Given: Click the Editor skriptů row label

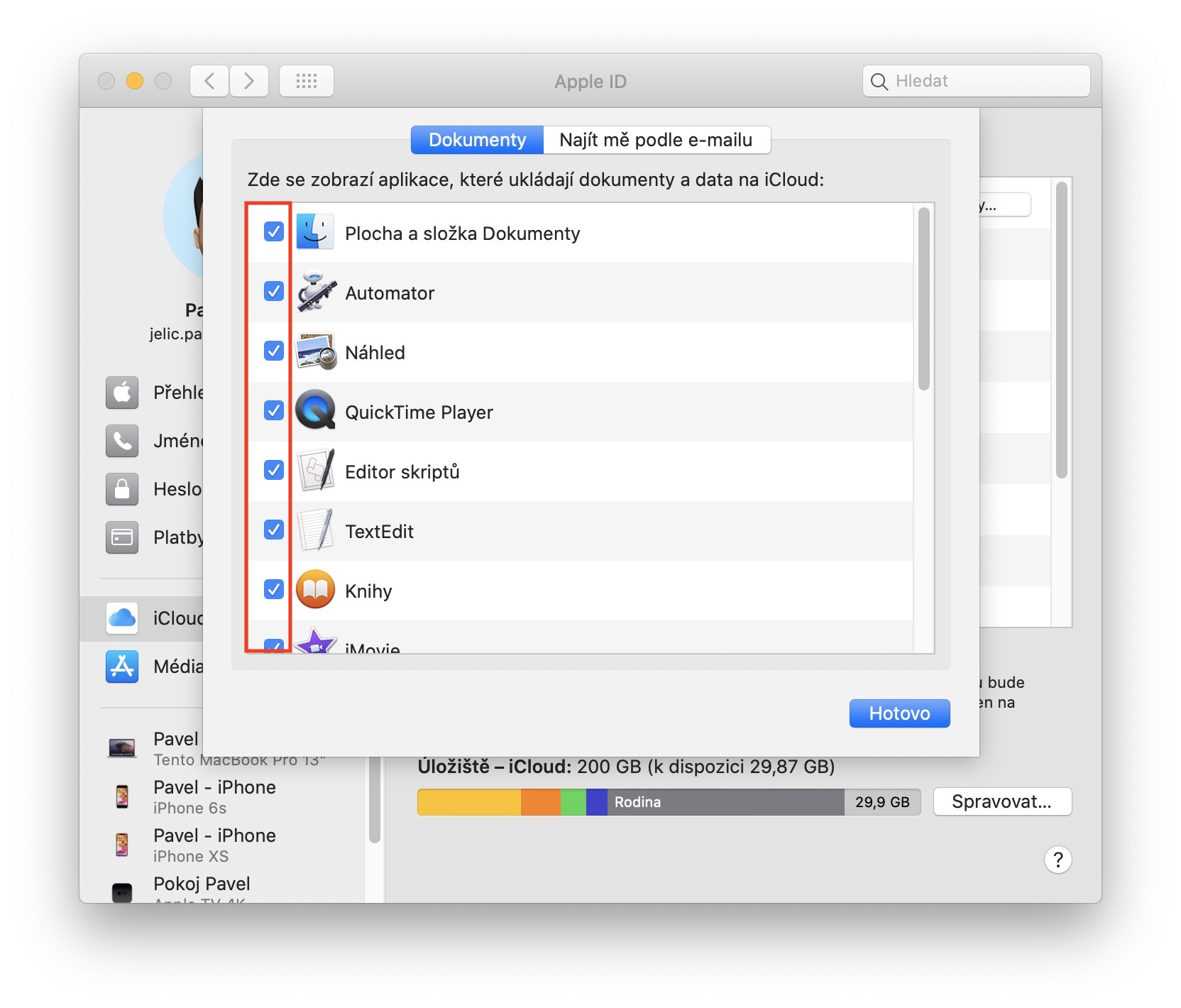Looking at the screenshot, I should [x=402, y=472].
